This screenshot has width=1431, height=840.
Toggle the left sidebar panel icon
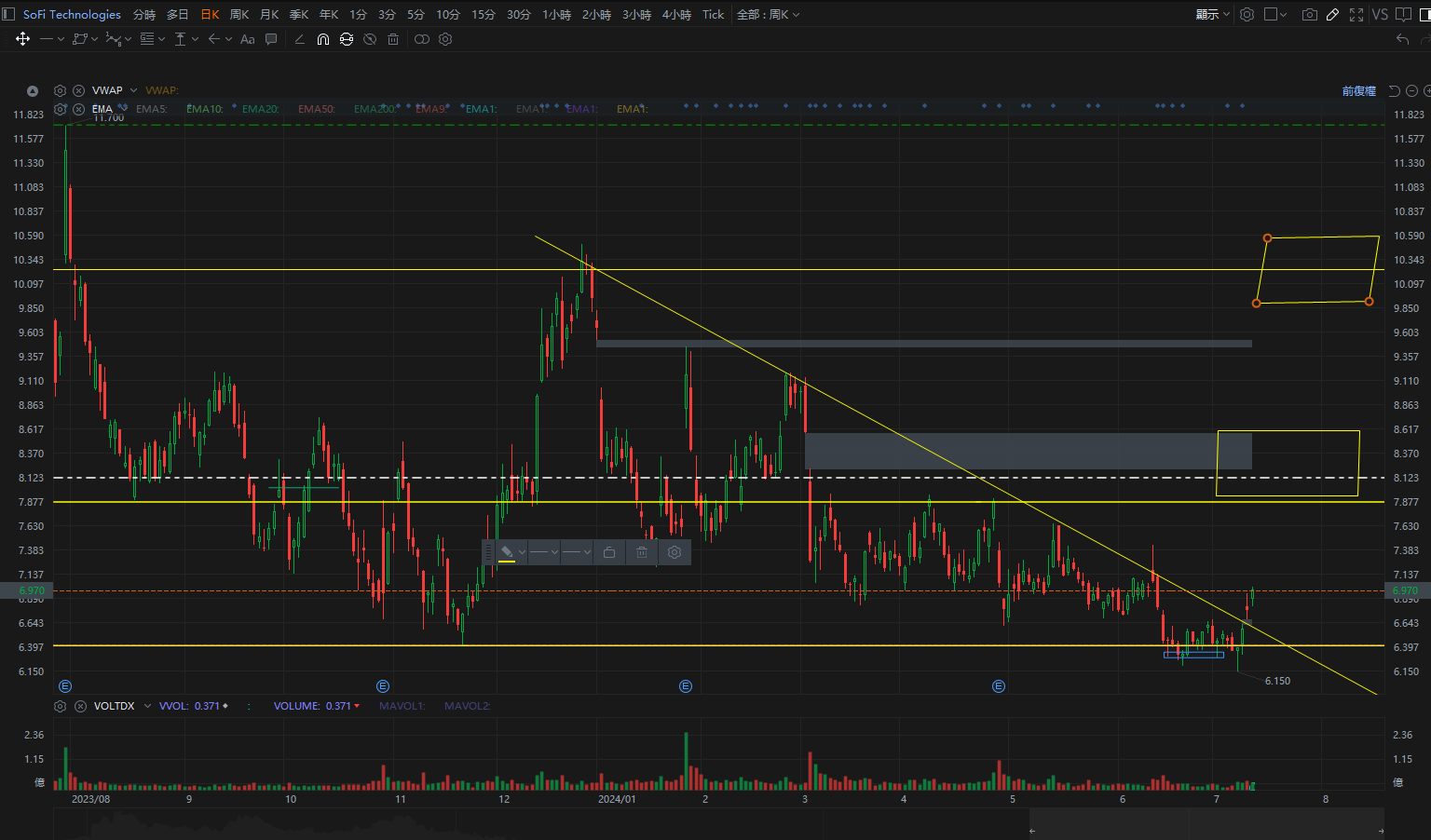click(8, 14)
